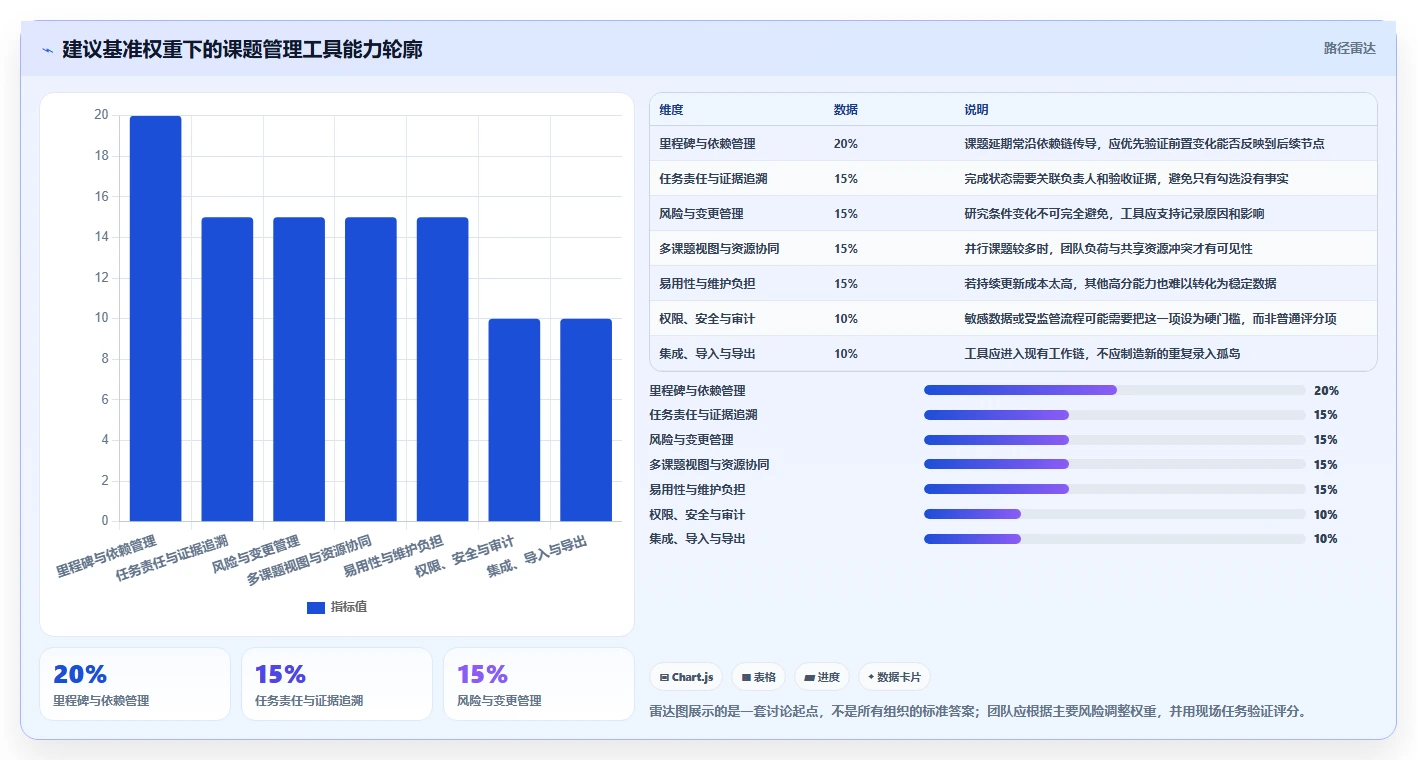Screen dimensions: 1417x760
Task: Click the description starting 并行课题较多时
Action: point(1108,248)
